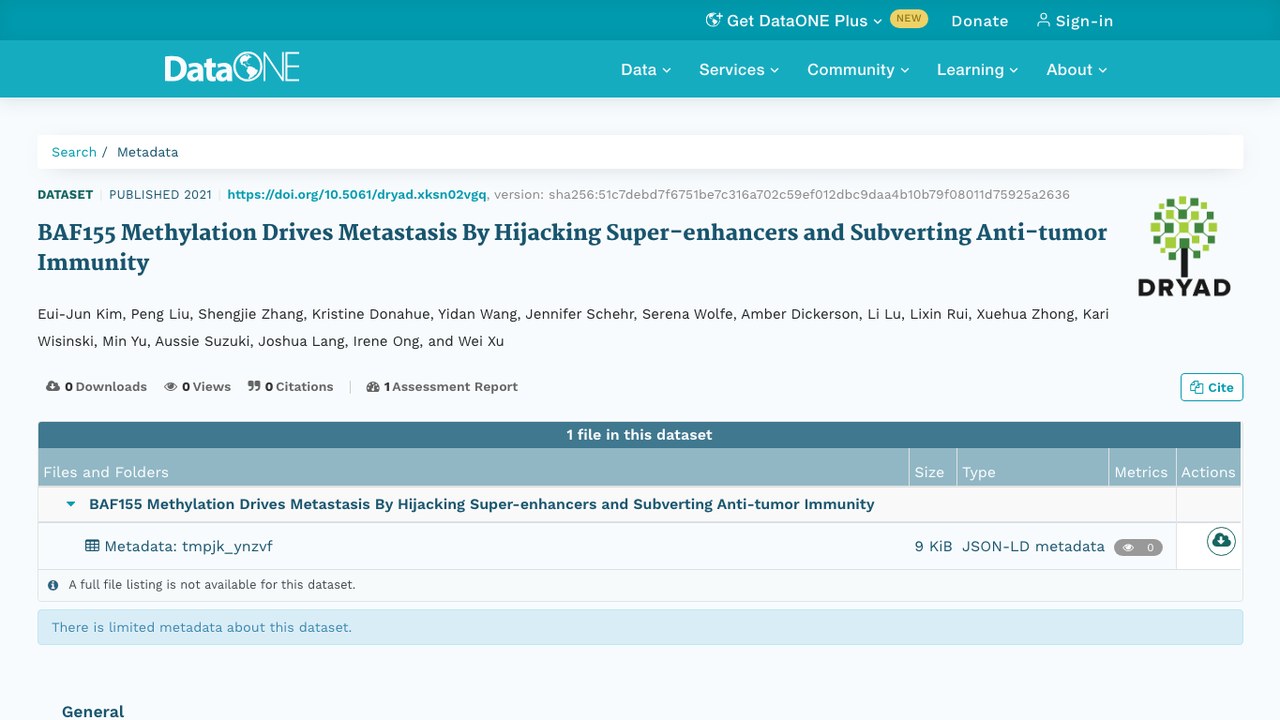Click Metadata: tmpjk_ynzvf file name
Screen dimensions: 1280x720
[x=188, y=546]
